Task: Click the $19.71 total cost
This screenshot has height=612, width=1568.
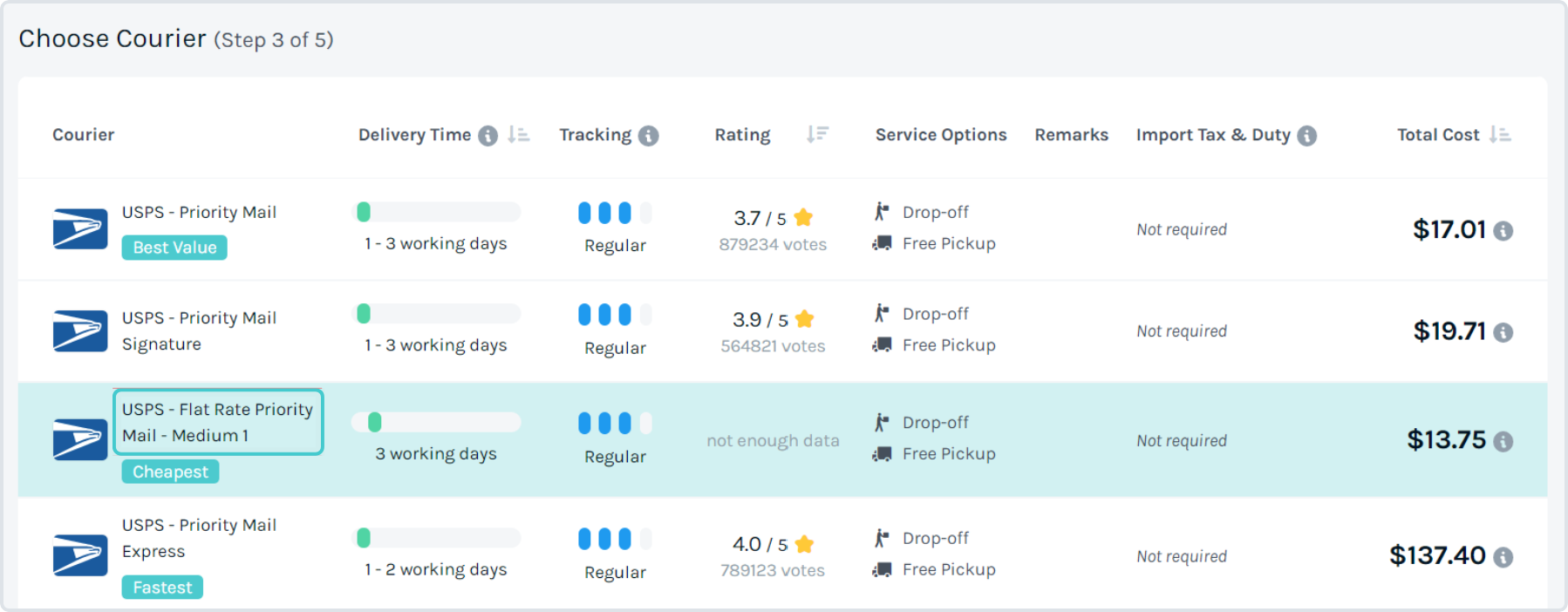Action: click(x=1449, y=331)
